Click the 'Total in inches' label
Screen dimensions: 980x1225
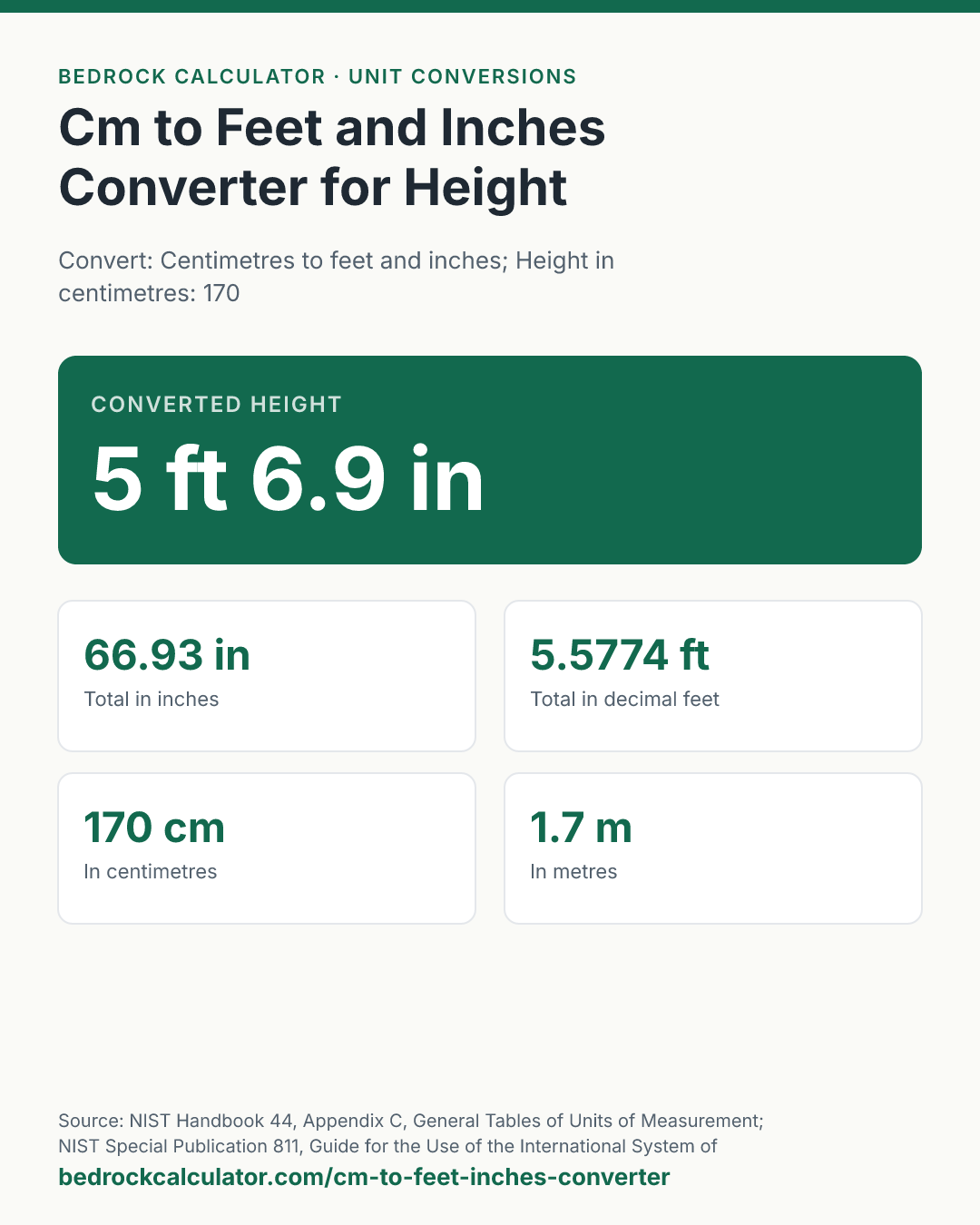(x=152, y=699)
